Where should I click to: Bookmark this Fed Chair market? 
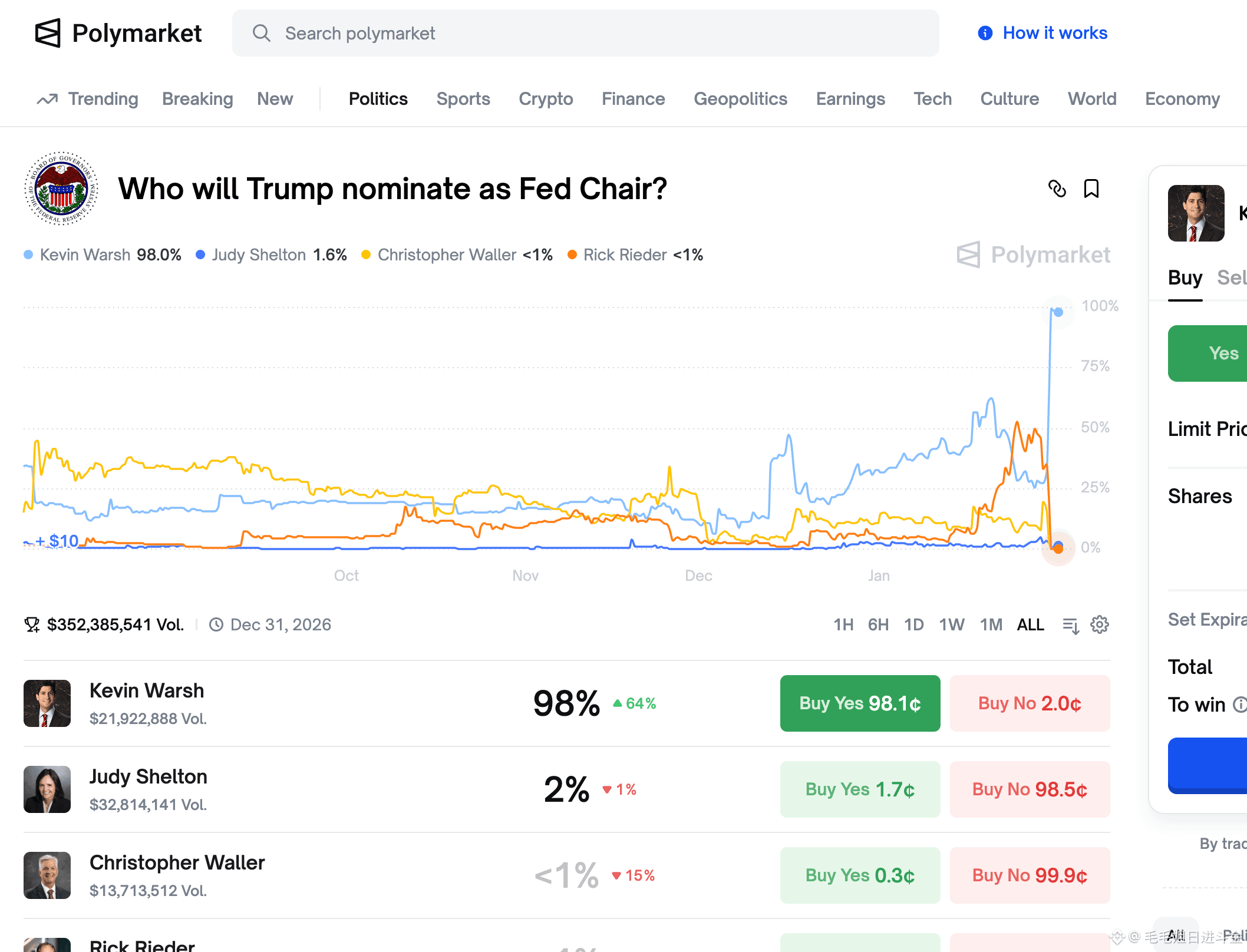pyautogui.click(x=1091, y=189)
